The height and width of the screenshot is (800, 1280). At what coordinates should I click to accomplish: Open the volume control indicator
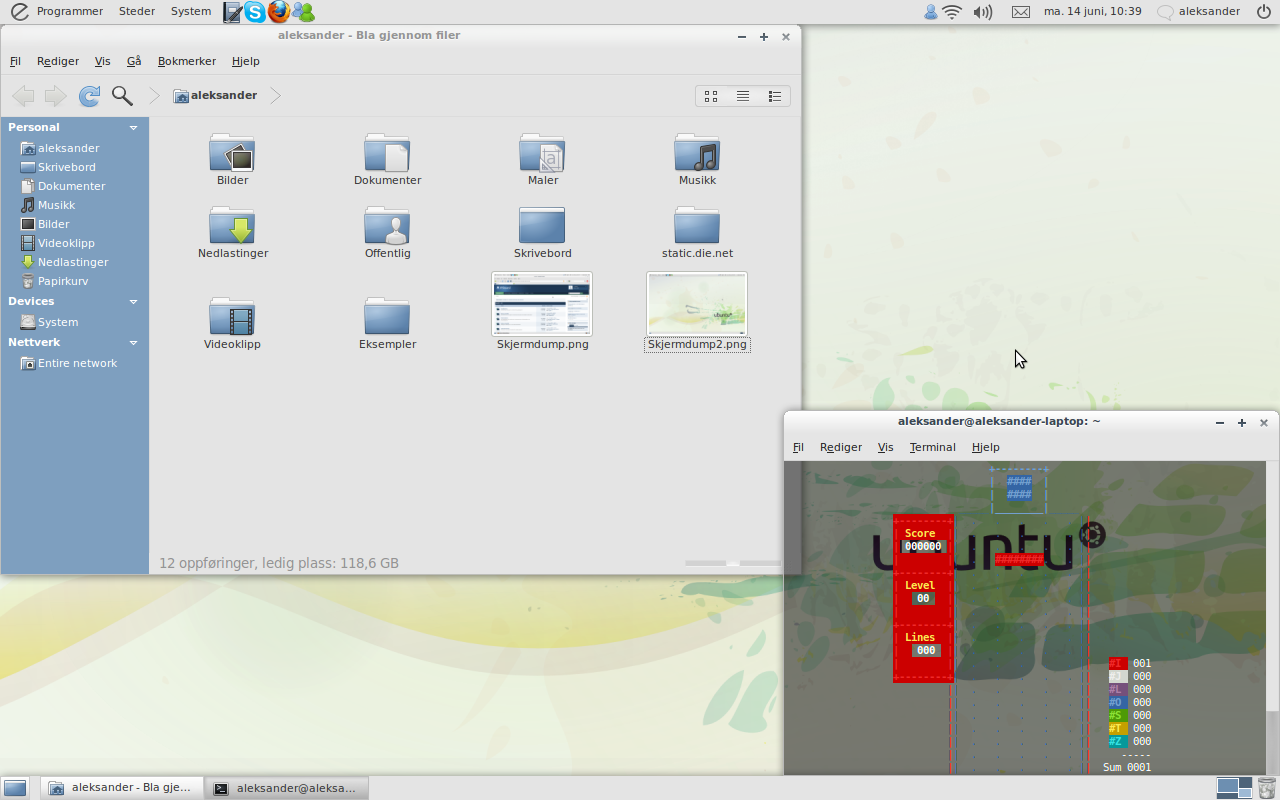coord(983,12)
